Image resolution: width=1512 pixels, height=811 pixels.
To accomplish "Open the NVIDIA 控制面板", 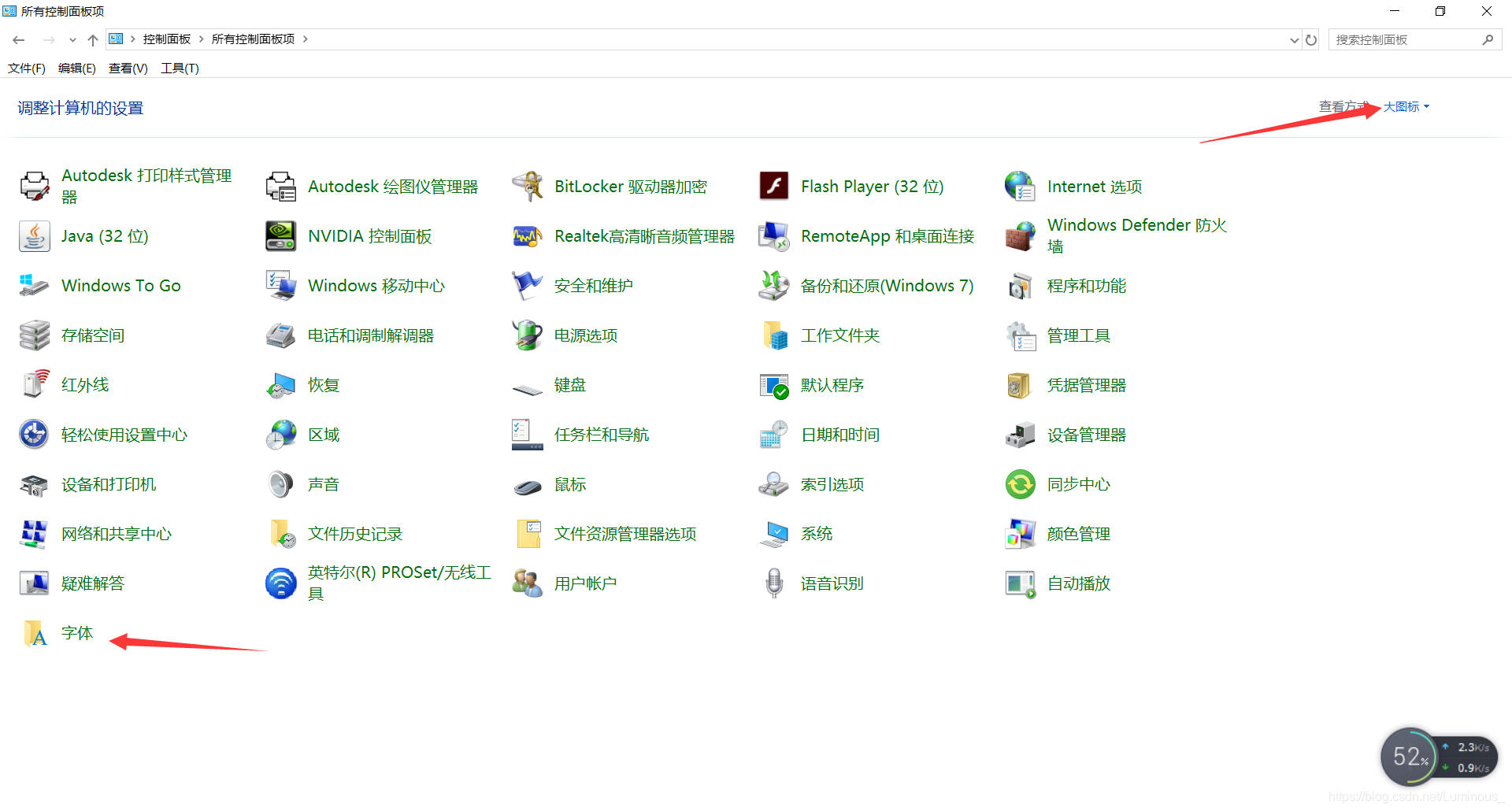I will 369,235.
